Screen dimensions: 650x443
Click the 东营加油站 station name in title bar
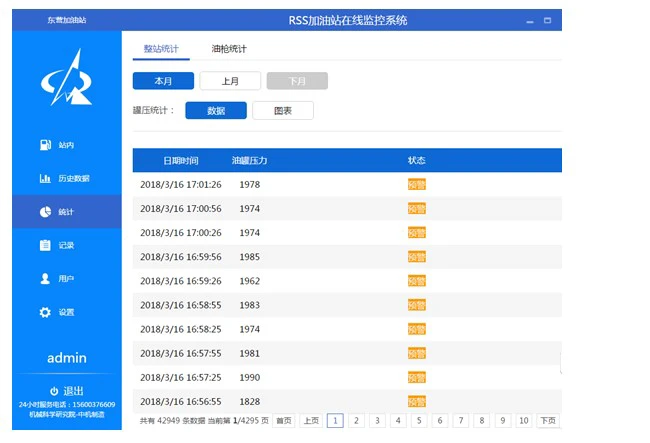pyautogui.click(x=67, y=20)
